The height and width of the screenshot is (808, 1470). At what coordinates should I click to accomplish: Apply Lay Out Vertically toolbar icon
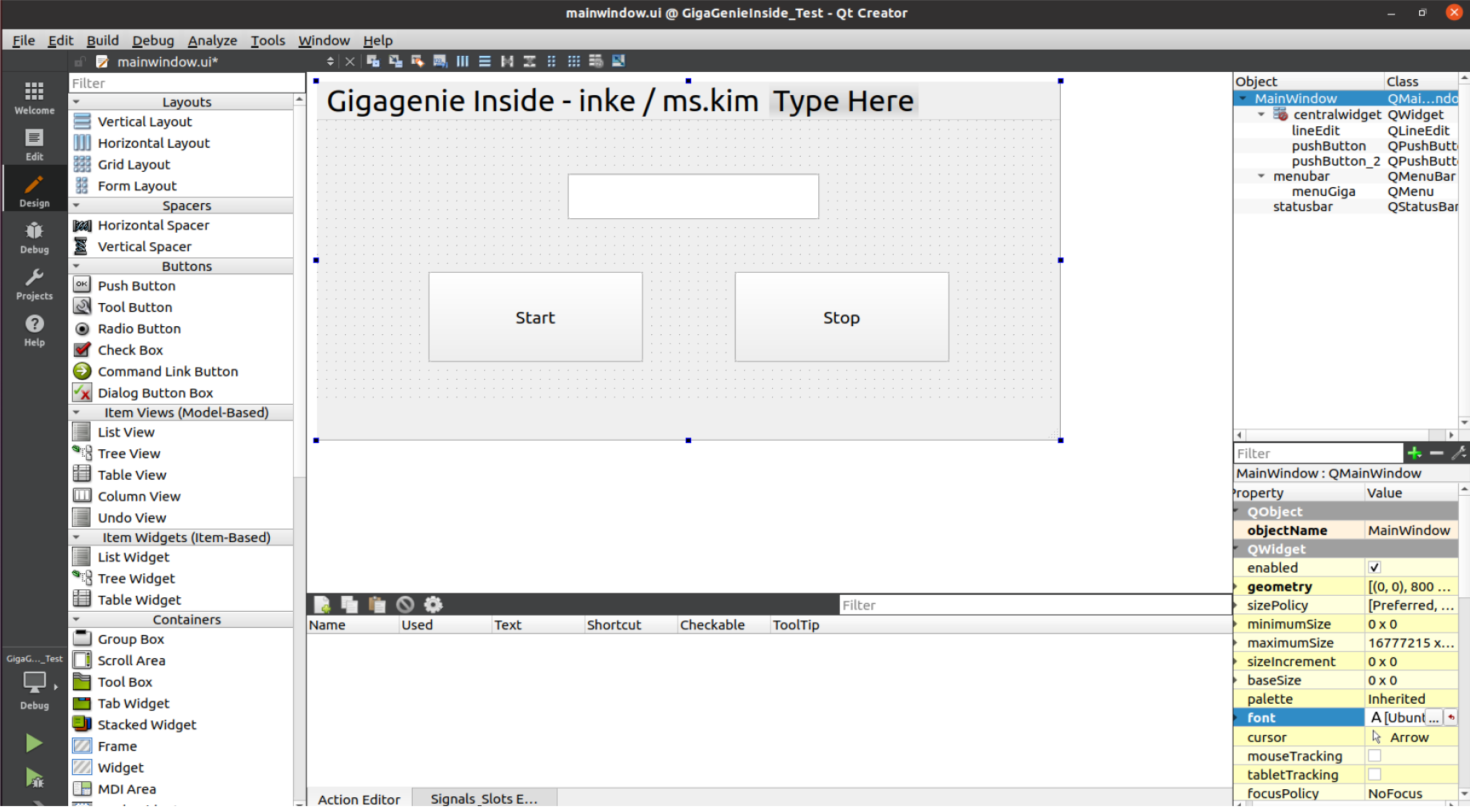point(485,61)
